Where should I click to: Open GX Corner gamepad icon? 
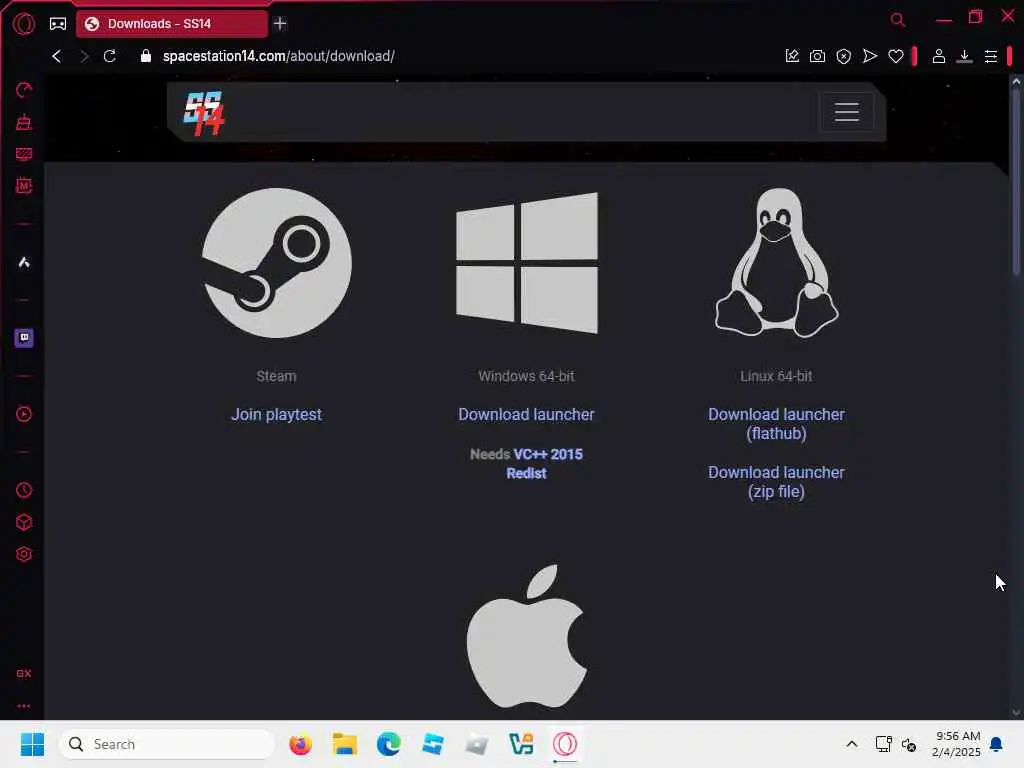(58, 24)
